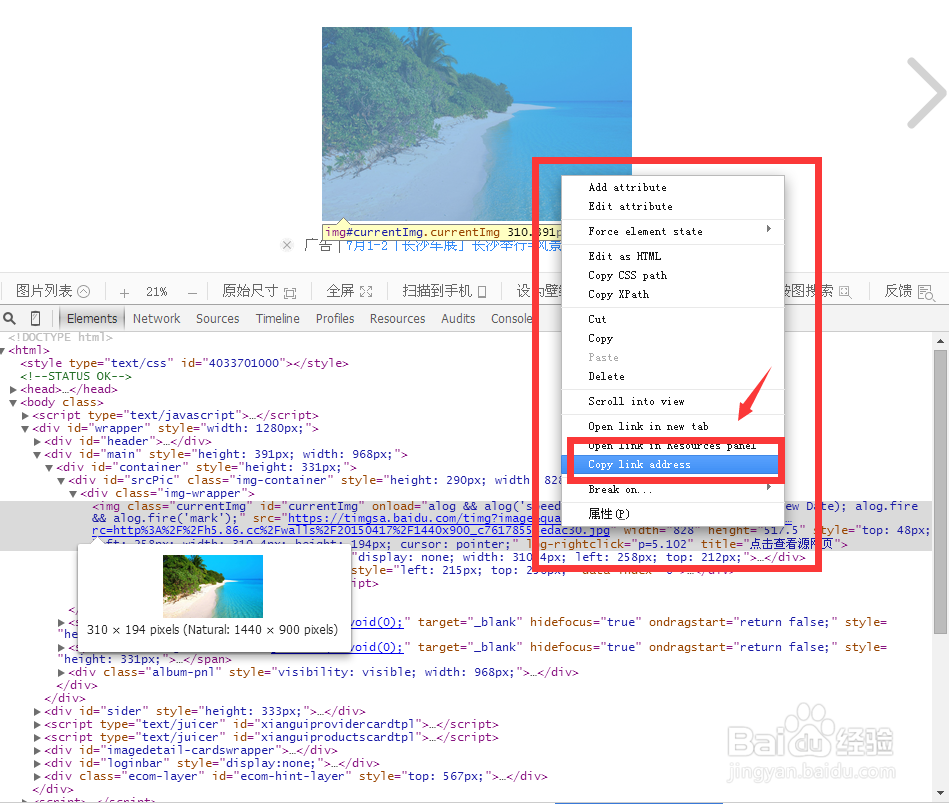The image size is (949, 804).
Task: Click the DevTools vertical scrollbar thumb
Action: [x=940, y=492]
